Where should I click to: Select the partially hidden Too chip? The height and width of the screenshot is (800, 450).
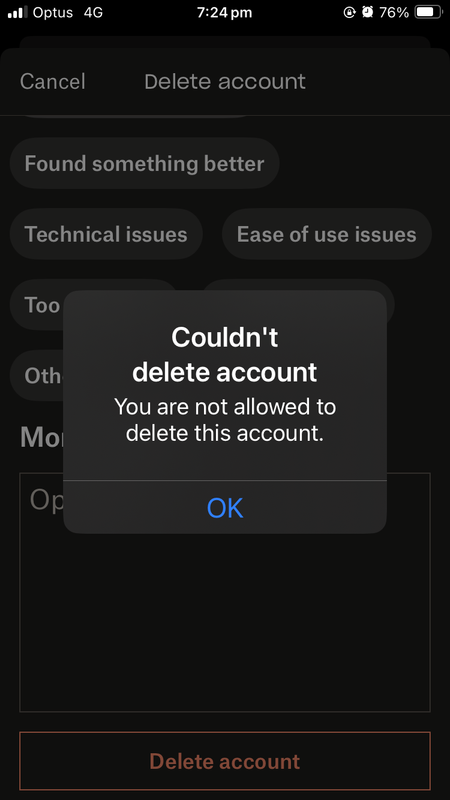click(x=37, y=305)
